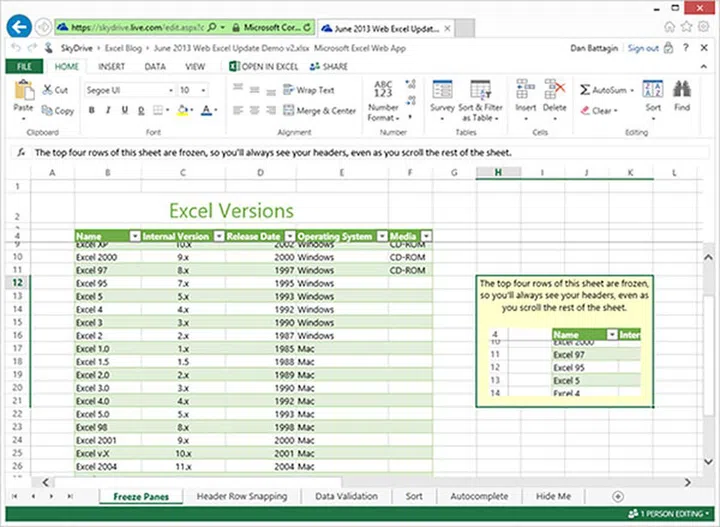Click the Cut scissors icon

pyautogui.click(x=47, y=90)
